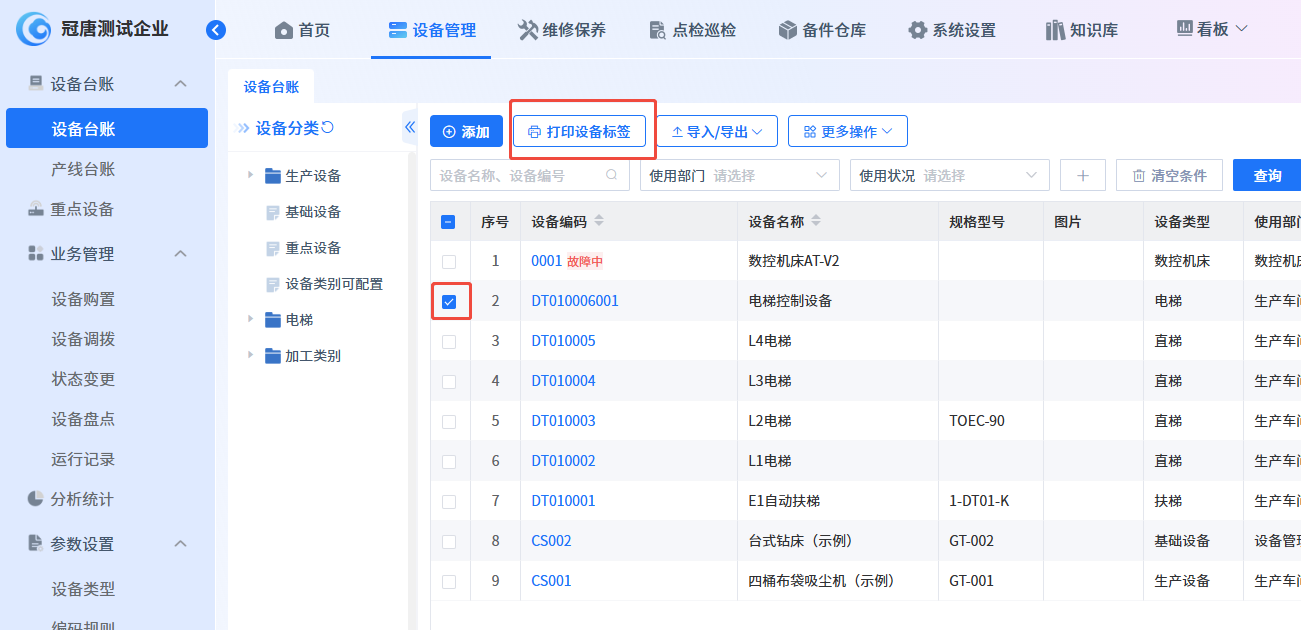Image resolution: width=1301 pixels, height=630 pixels.
Task: Select 重点设备 in the category tree
Action: tap(313, 248)
